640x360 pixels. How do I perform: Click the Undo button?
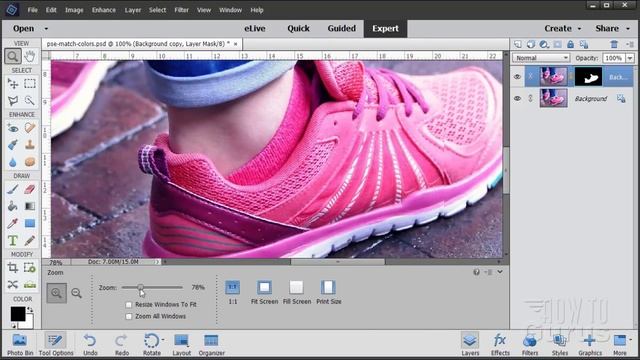click(x=90, y=344)
